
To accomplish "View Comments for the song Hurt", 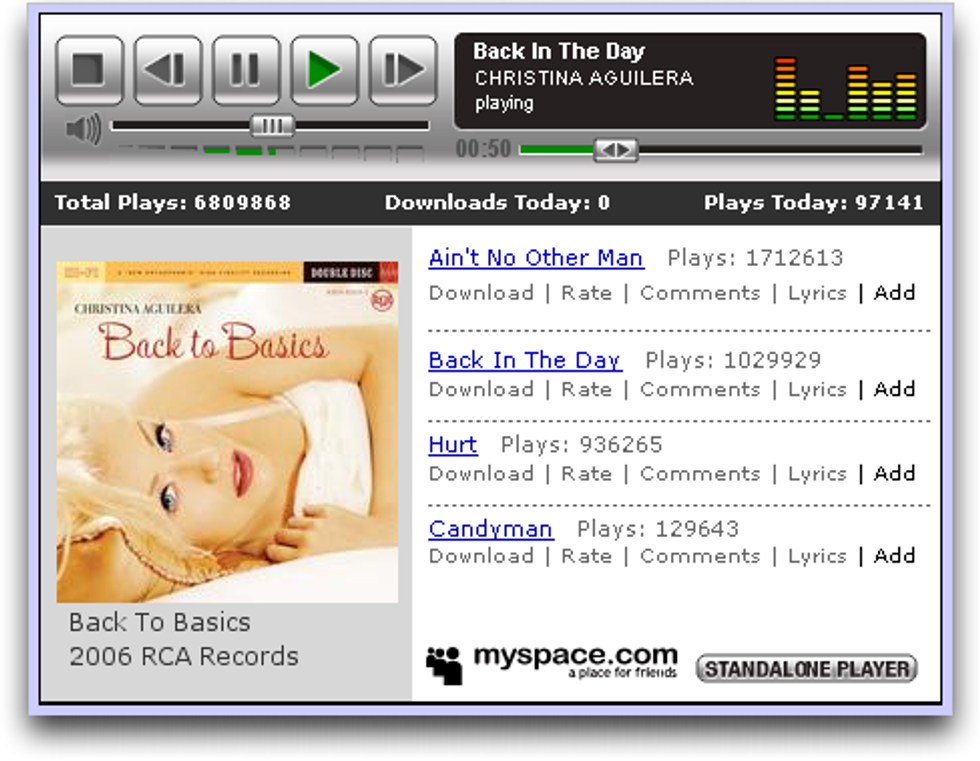I will tap(700, 473).
